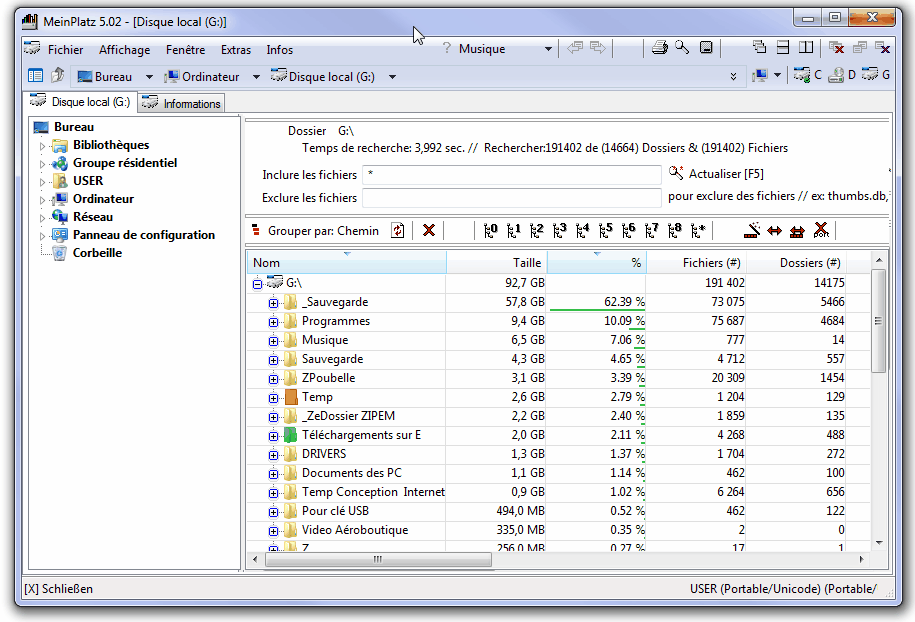Open the Affichage menu
This screenshot has width=915, height=622.
tap(124, 50)
